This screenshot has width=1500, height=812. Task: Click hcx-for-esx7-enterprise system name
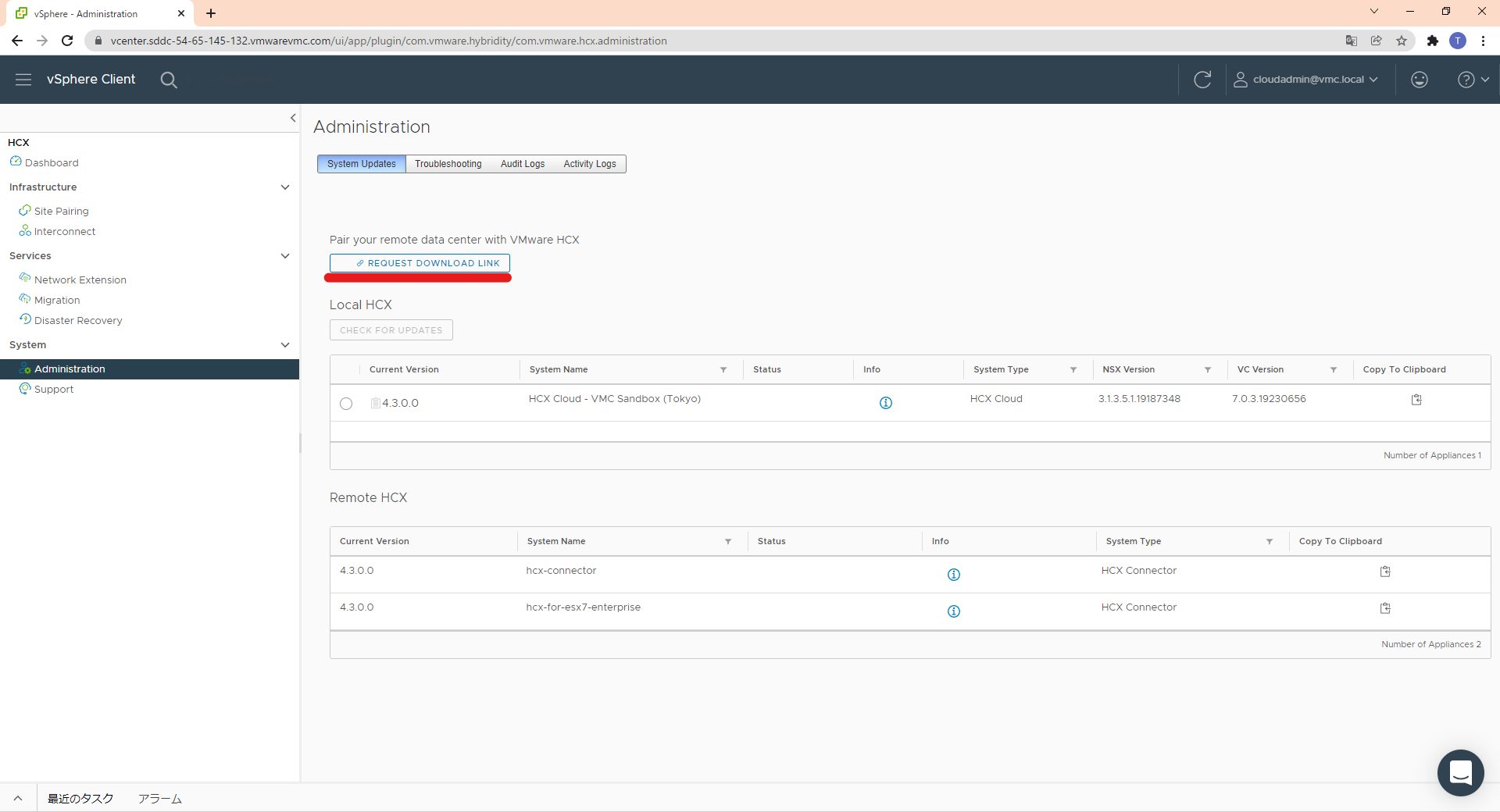pyautogui.click(x=584, y=607)
